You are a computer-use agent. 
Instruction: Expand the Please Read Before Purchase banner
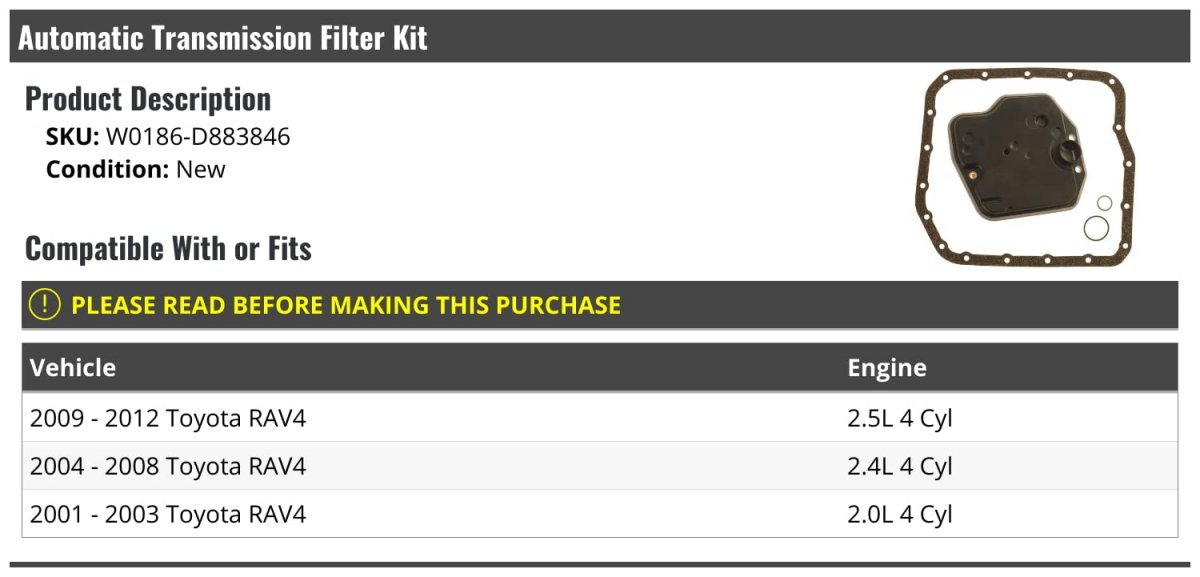coord(600,305)
